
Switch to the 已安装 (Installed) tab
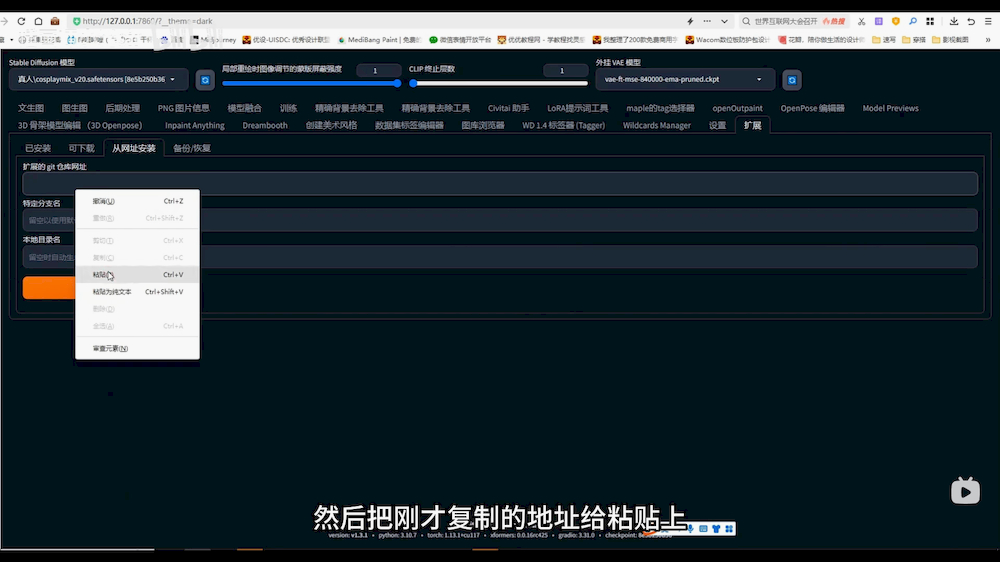point(38,148)
